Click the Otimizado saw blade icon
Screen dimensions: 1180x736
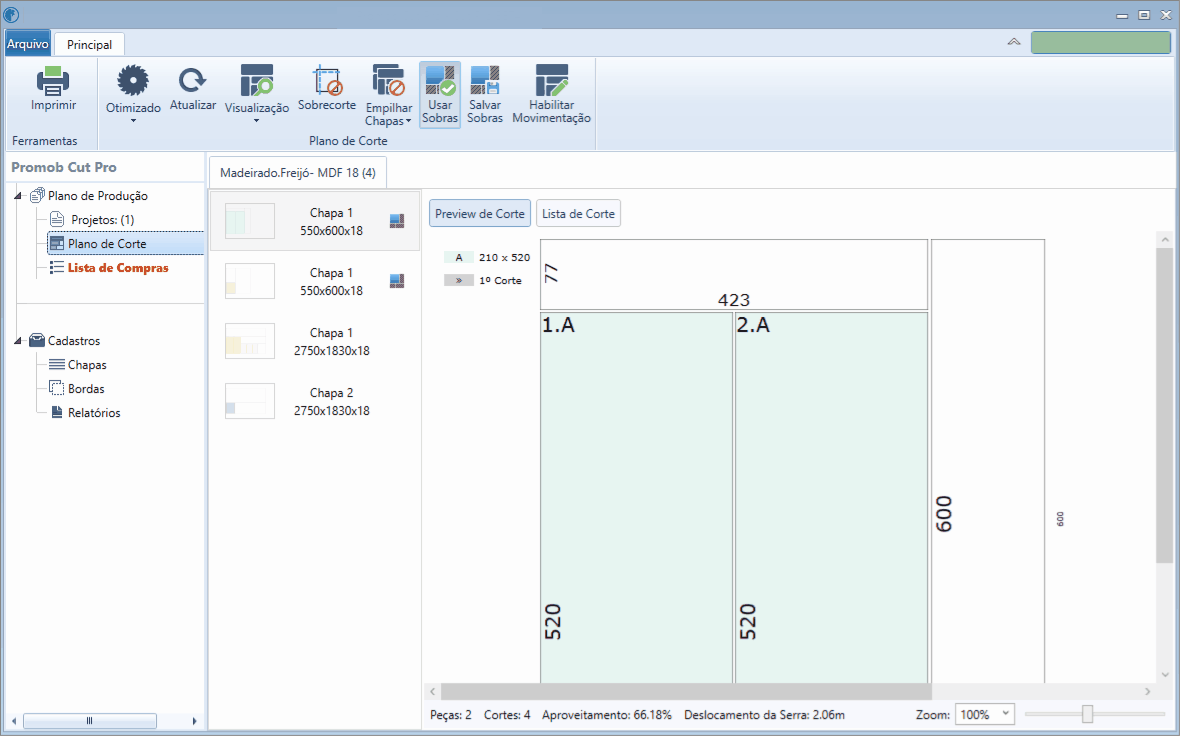tap(132, 81)
